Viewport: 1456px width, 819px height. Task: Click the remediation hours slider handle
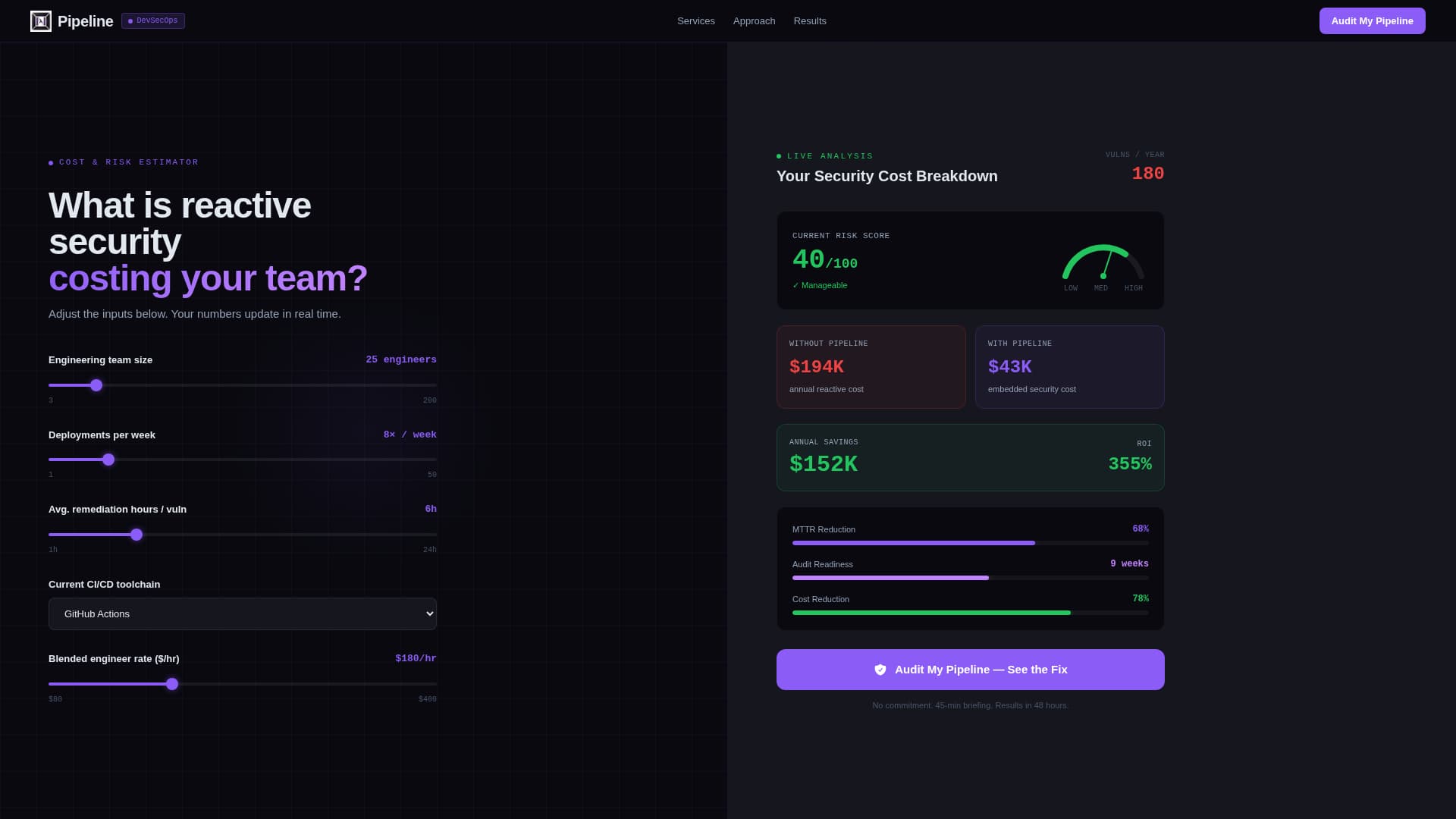(x=136, y=535)
